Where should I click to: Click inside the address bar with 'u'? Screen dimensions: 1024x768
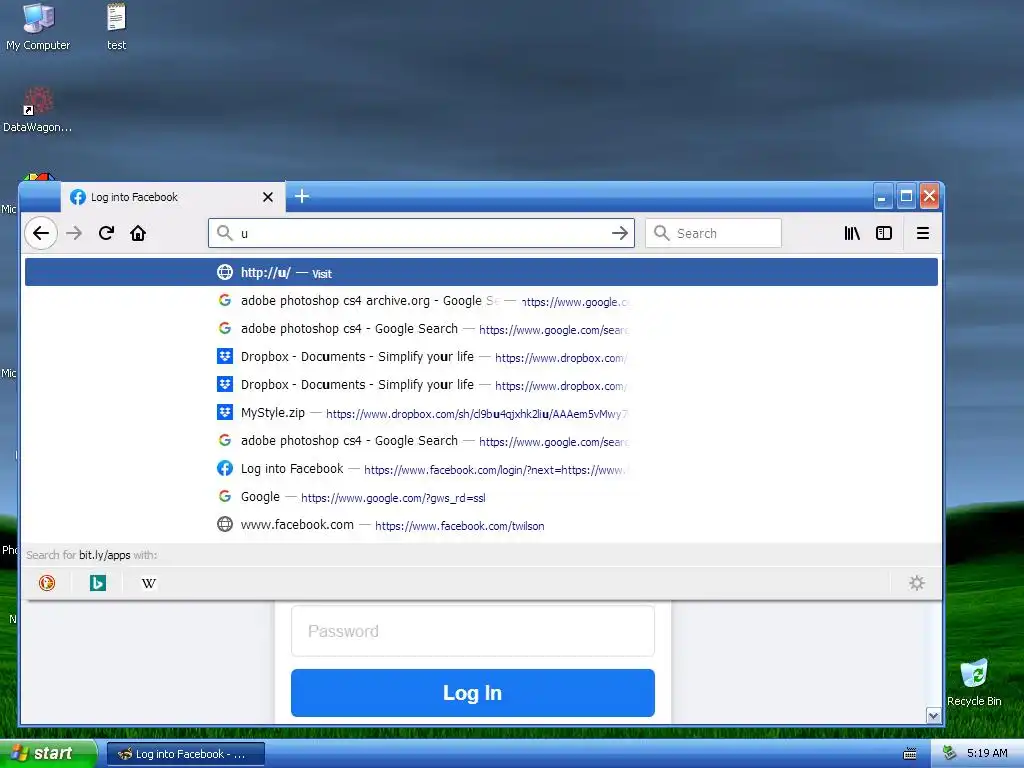pyautogui.click(x=421, y=233)
